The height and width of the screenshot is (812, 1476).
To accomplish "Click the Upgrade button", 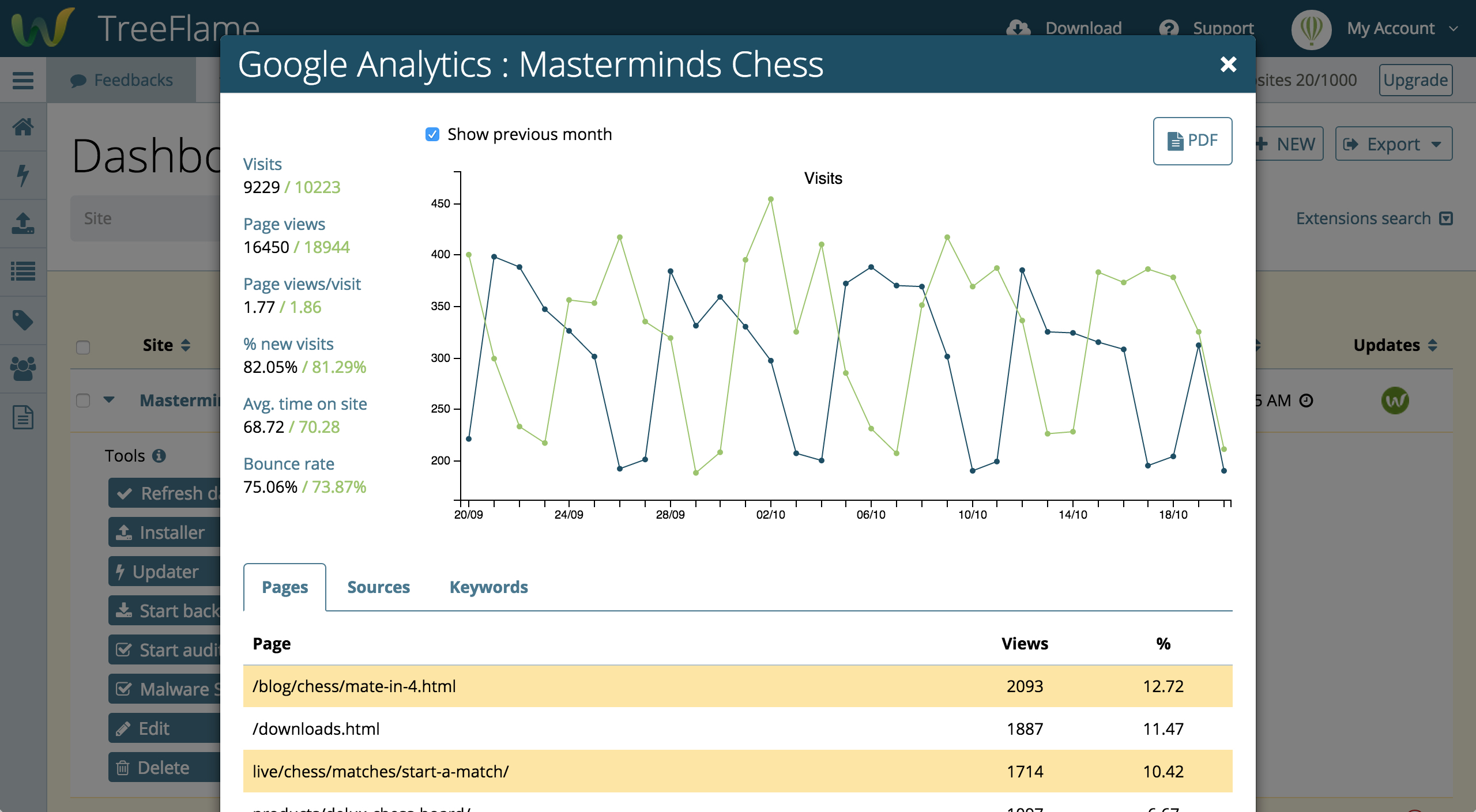I will coord(1415,80).
